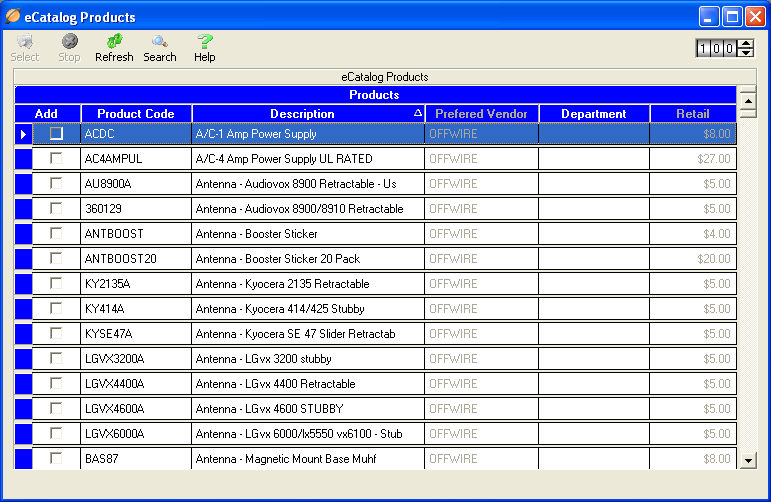Decrease the record count spinner value

tap(746, 52)
